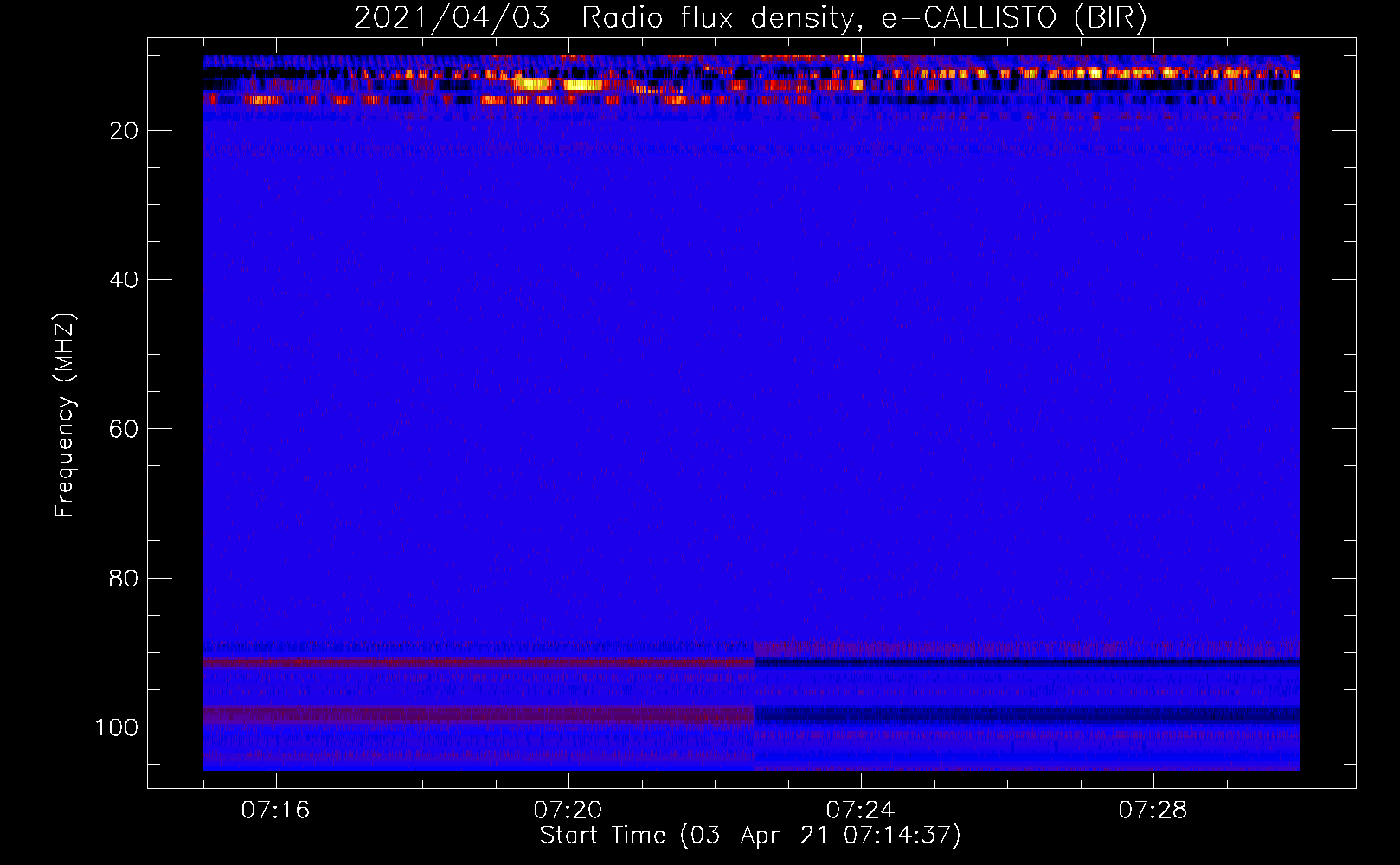Click the time tick label 07:24
The width and height of the screenshot is (1400, 865).
click(x=860, y=810)
